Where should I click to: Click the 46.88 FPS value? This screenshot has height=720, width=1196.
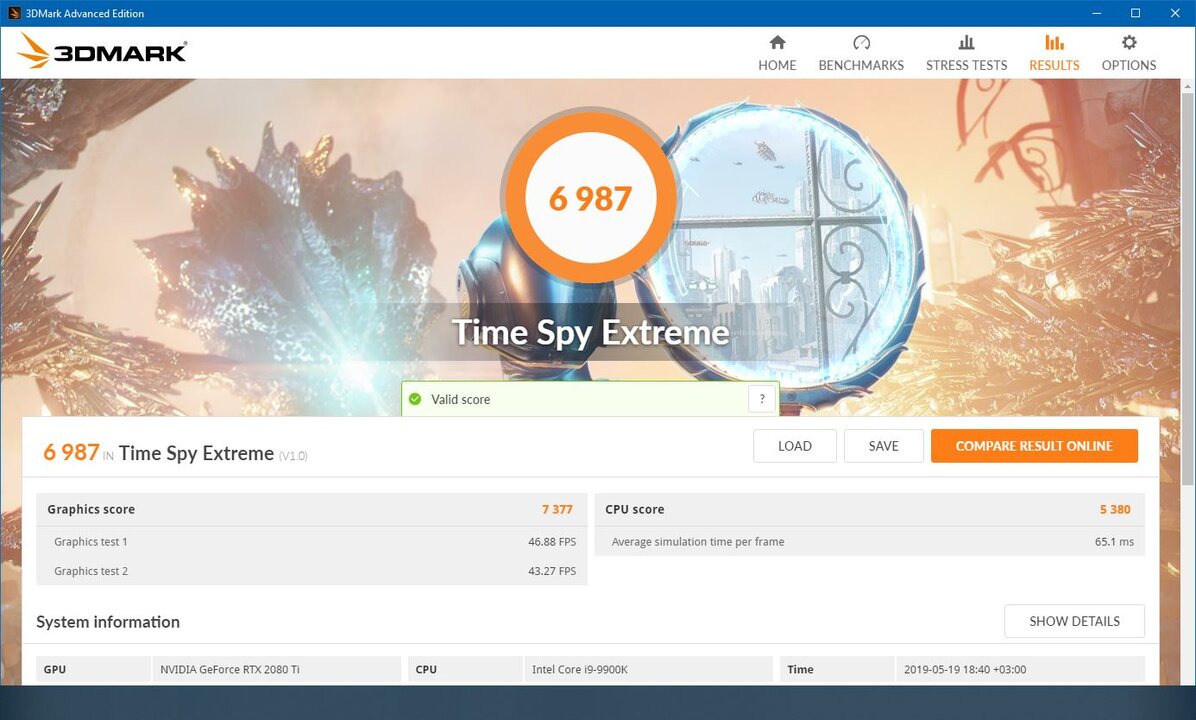tap(552, 542)
